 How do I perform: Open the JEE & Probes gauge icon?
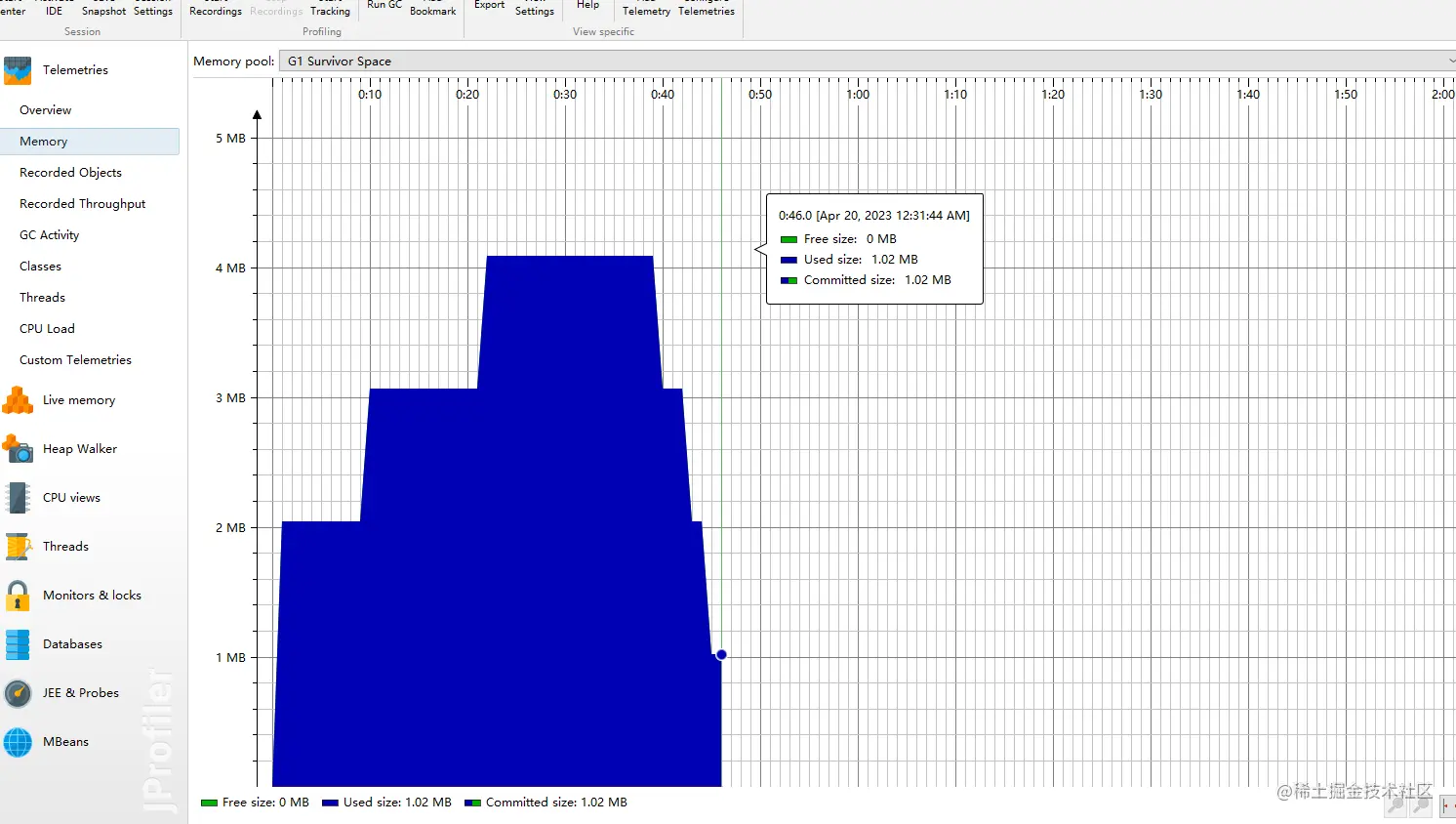pyautogui.click(x=18, y=693)
